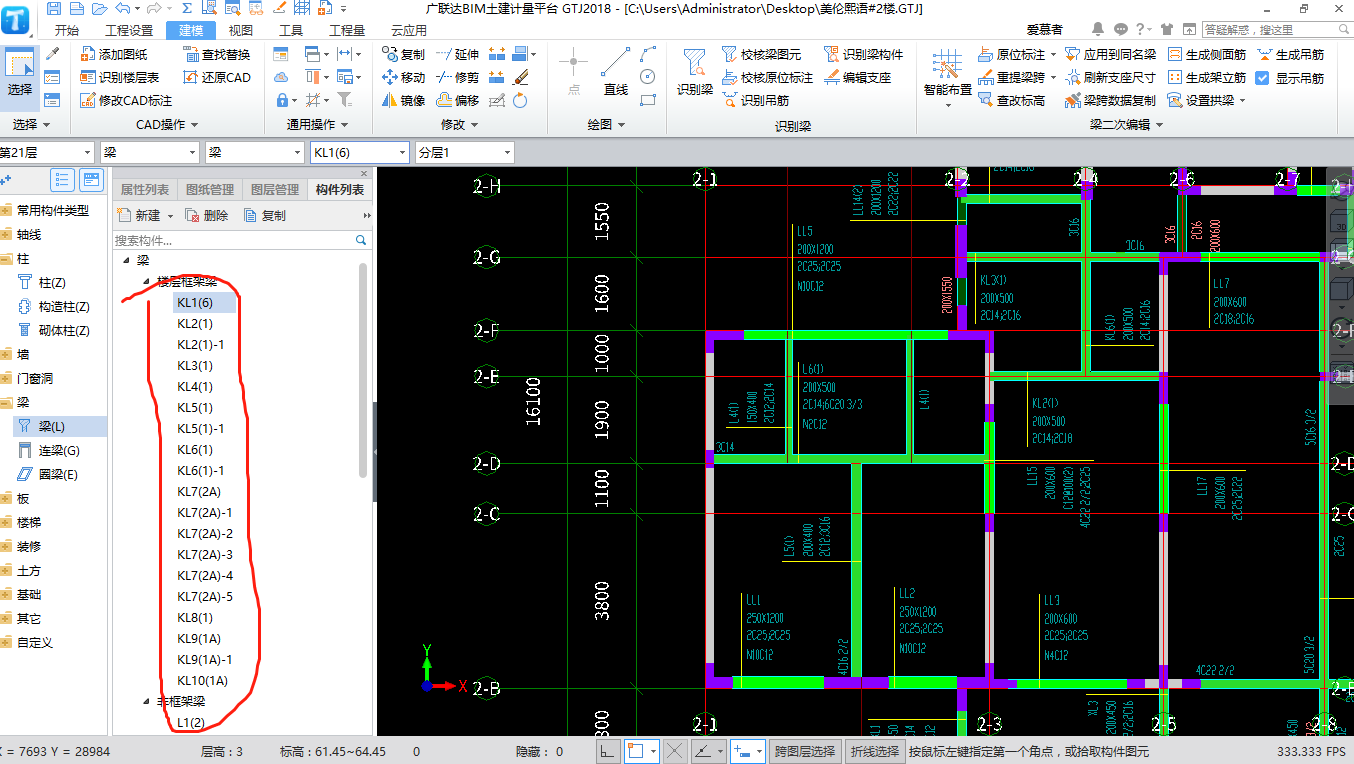Image resolution: width=1354 pixels, height=764 pixels.
Task: Open the 视图 ribbon tab
Action: pos(241,30)
